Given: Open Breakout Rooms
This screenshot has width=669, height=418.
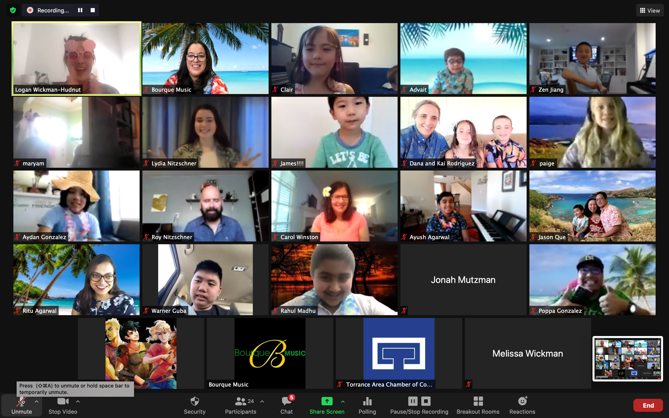Looking at the screenshot, I should tap(477, 403).
